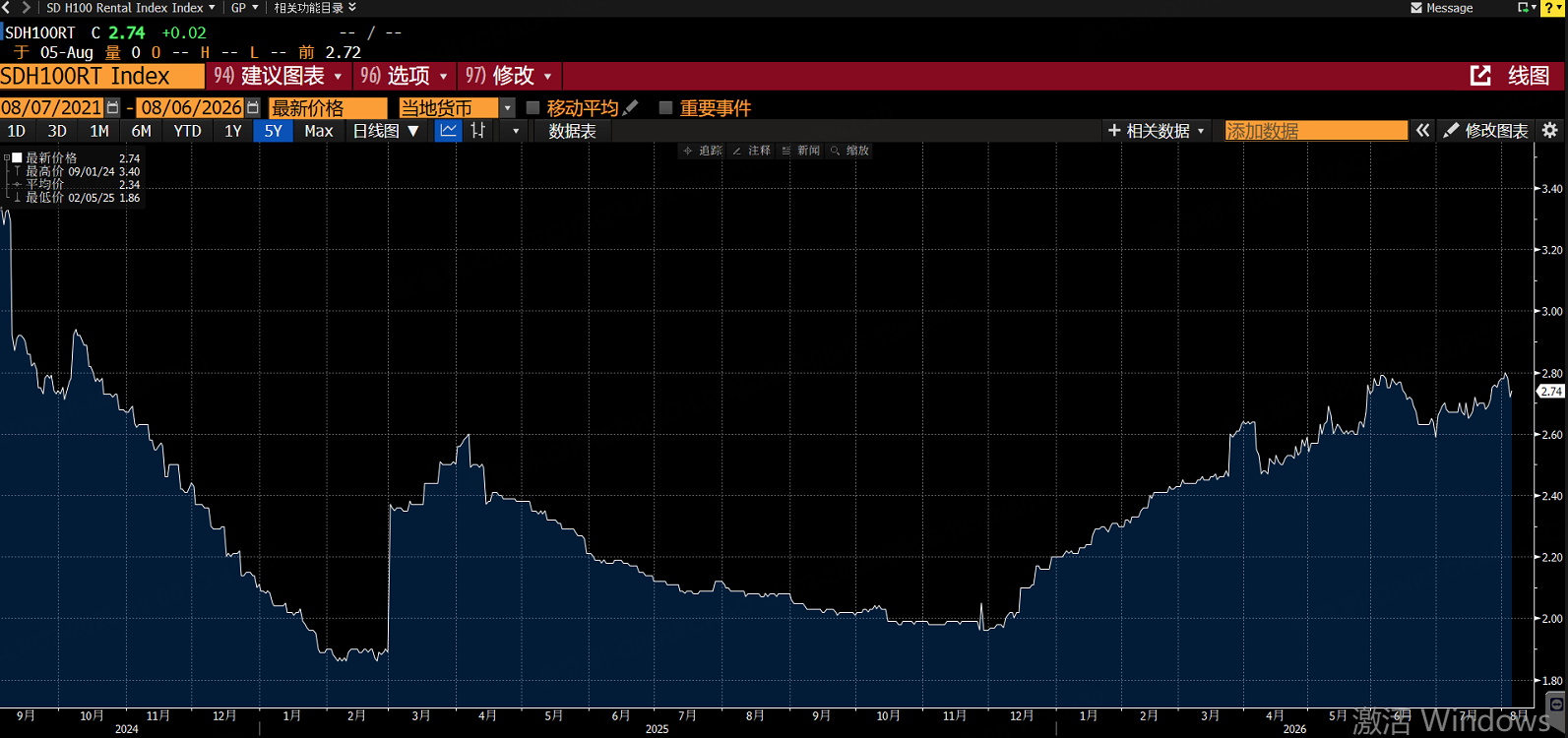Go back with the left arrow icon

click(6, 7)
